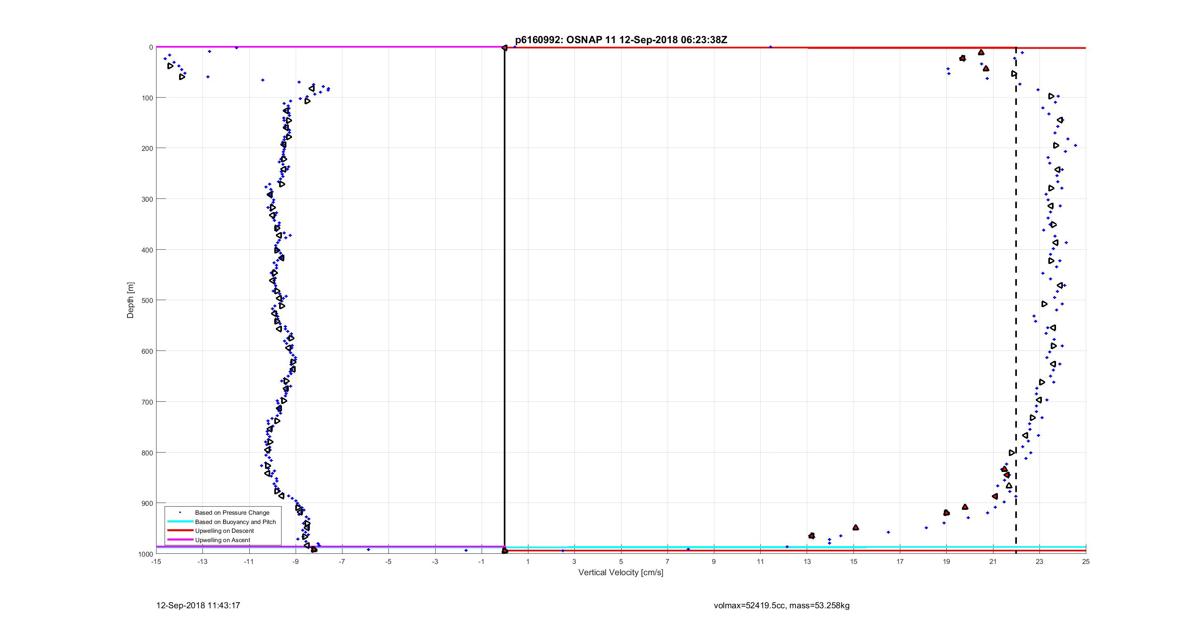Click the dashed black vertical line
Image resolution: width=1200 pixels, height=622 pixels.
point(1016,300)
